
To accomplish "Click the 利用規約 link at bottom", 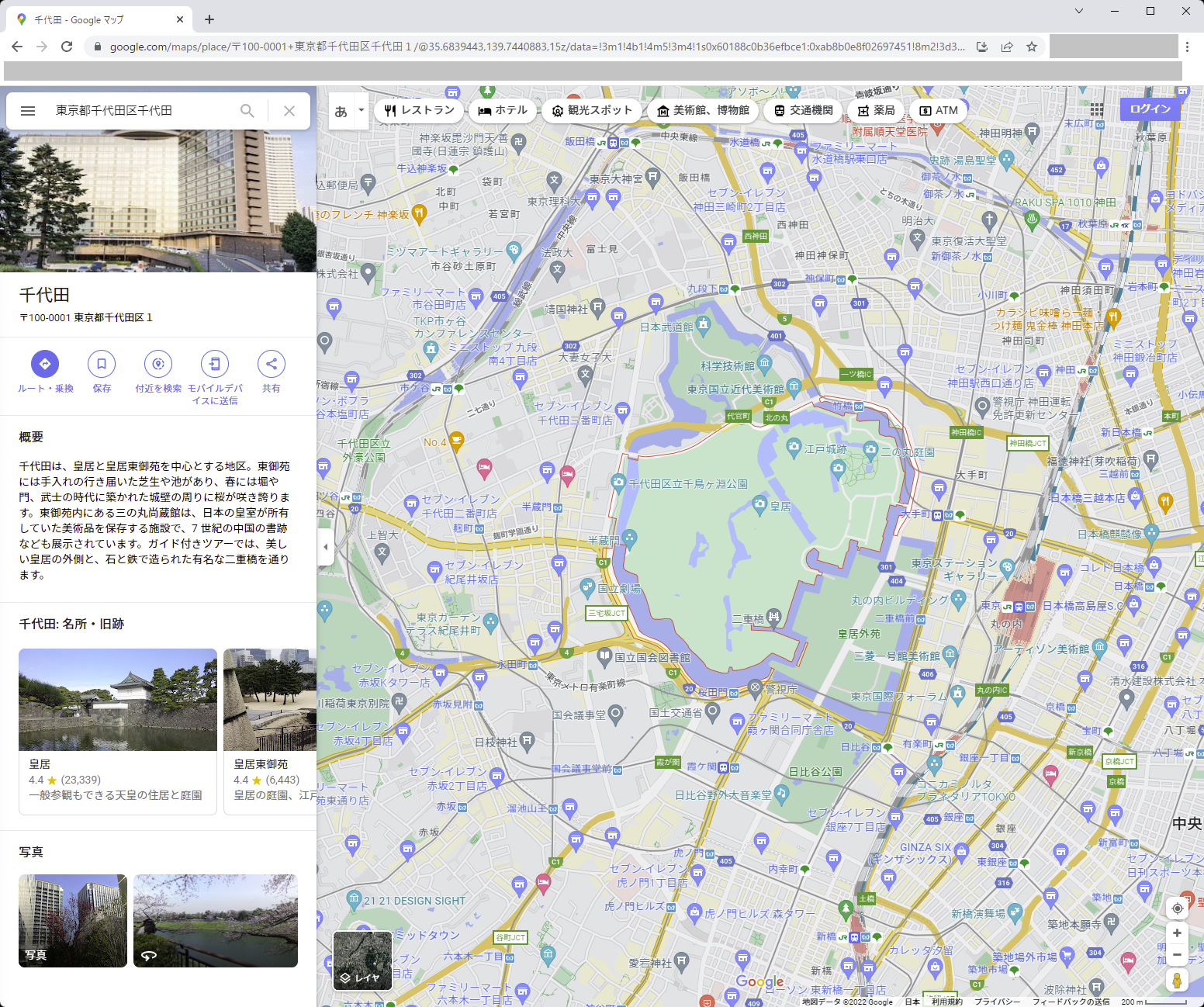I will (946, 1002).
